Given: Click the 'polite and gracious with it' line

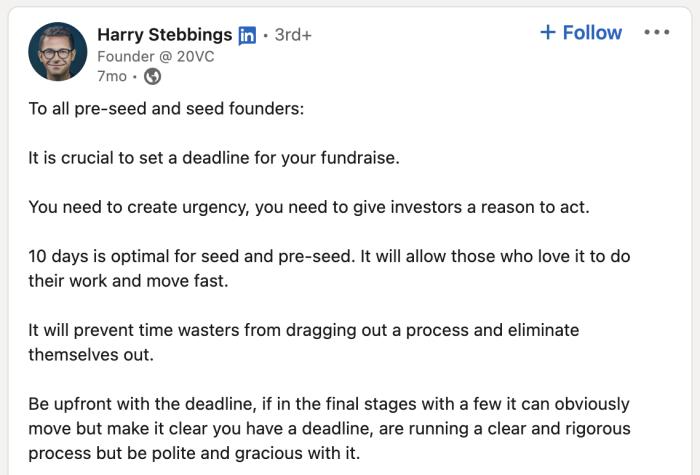Looking at the screenshot, I should 194,453.
